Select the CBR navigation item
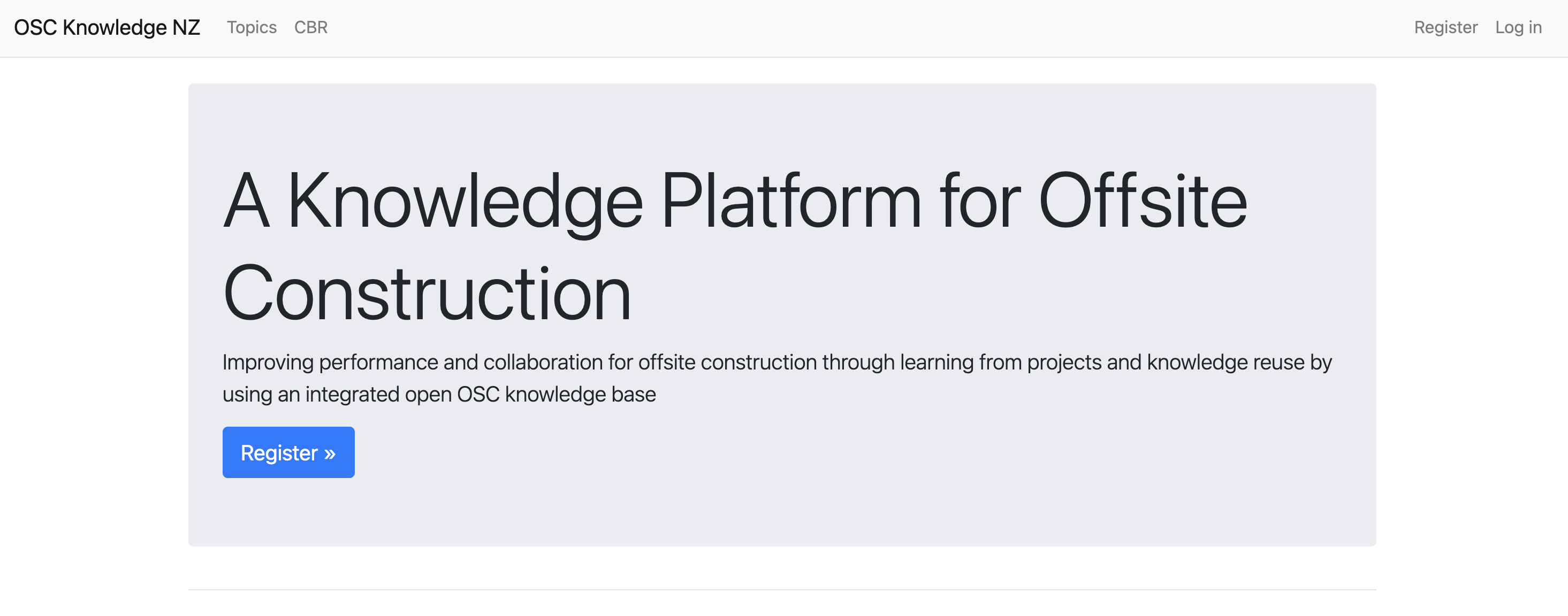 (x=310, y=27)
